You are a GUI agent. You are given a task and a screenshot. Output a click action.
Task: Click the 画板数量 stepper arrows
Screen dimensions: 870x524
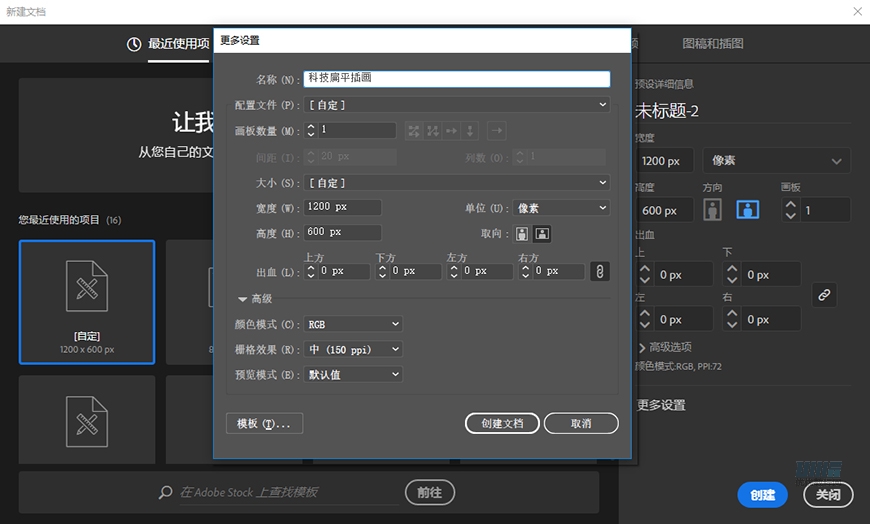click(311, 130)
